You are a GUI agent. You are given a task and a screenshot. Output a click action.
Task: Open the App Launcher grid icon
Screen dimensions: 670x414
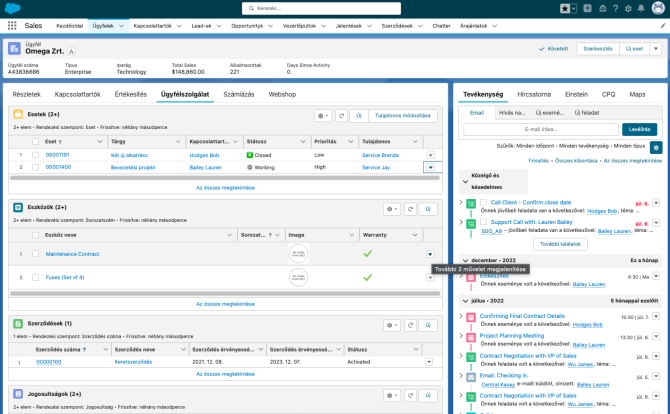click(12, 24)
